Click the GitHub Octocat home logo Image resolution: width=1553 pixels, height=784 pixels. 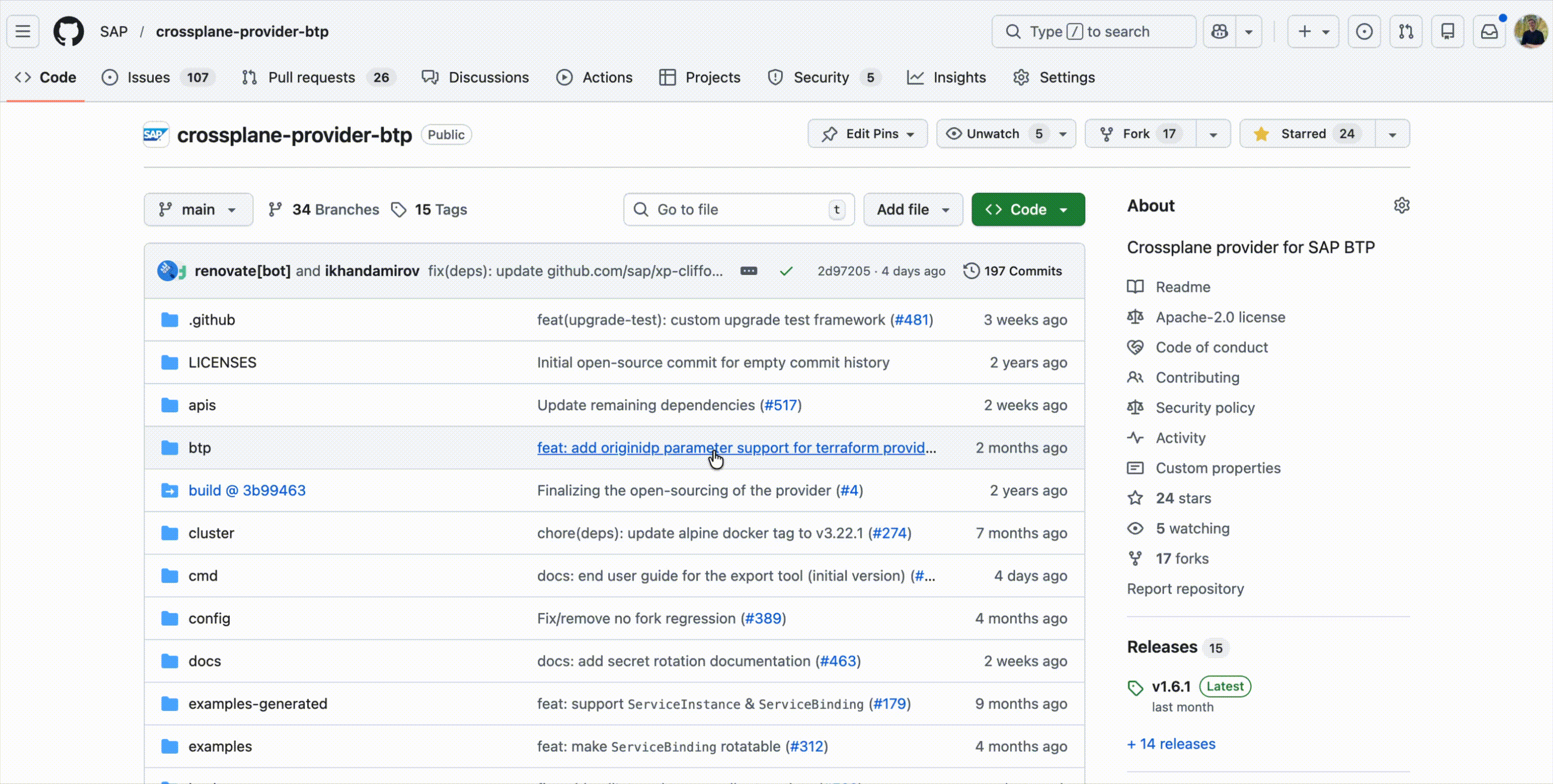pyautogui.click(x=68, y=31)
